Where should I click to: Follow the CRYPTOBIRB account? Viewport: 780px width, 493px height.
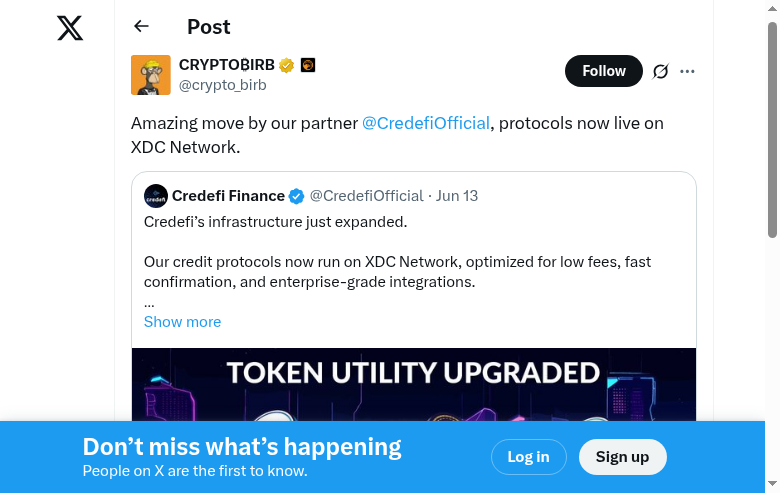coord(603,71)
